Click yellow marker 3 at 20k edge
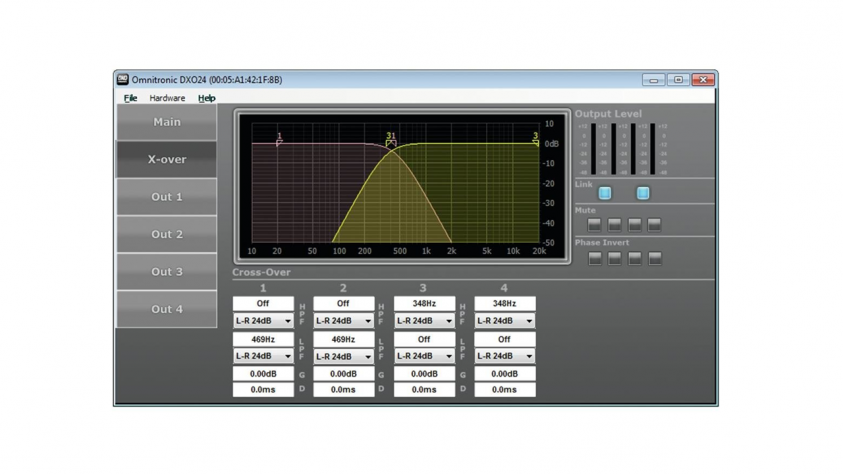This screenshot has height=474, width=843. point(535,139)
